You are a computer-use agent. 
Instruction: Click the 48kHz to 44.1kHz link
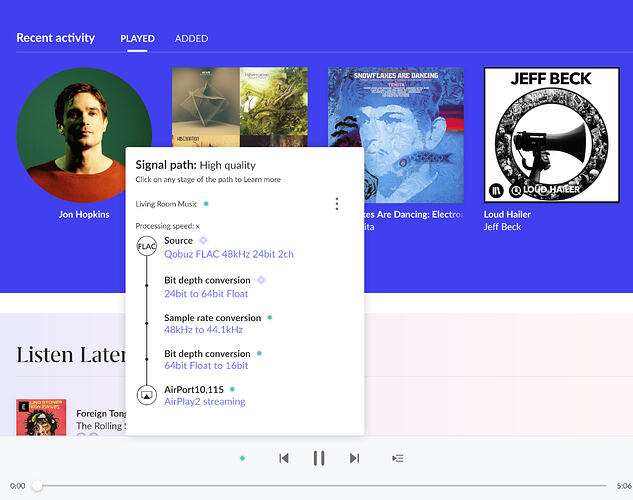[x=203, y=330]
